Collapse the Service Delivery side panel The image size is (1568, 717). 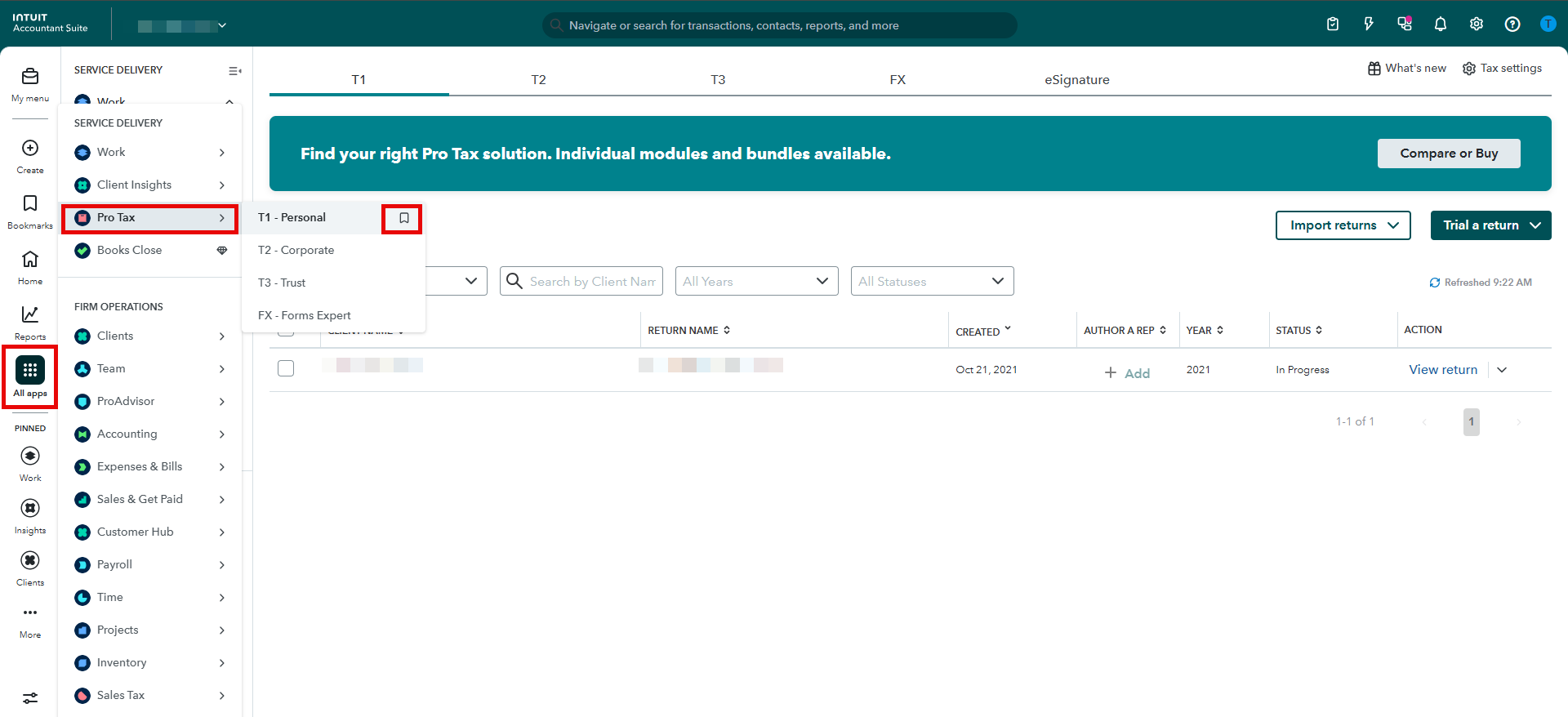click(x=234, y=71)
